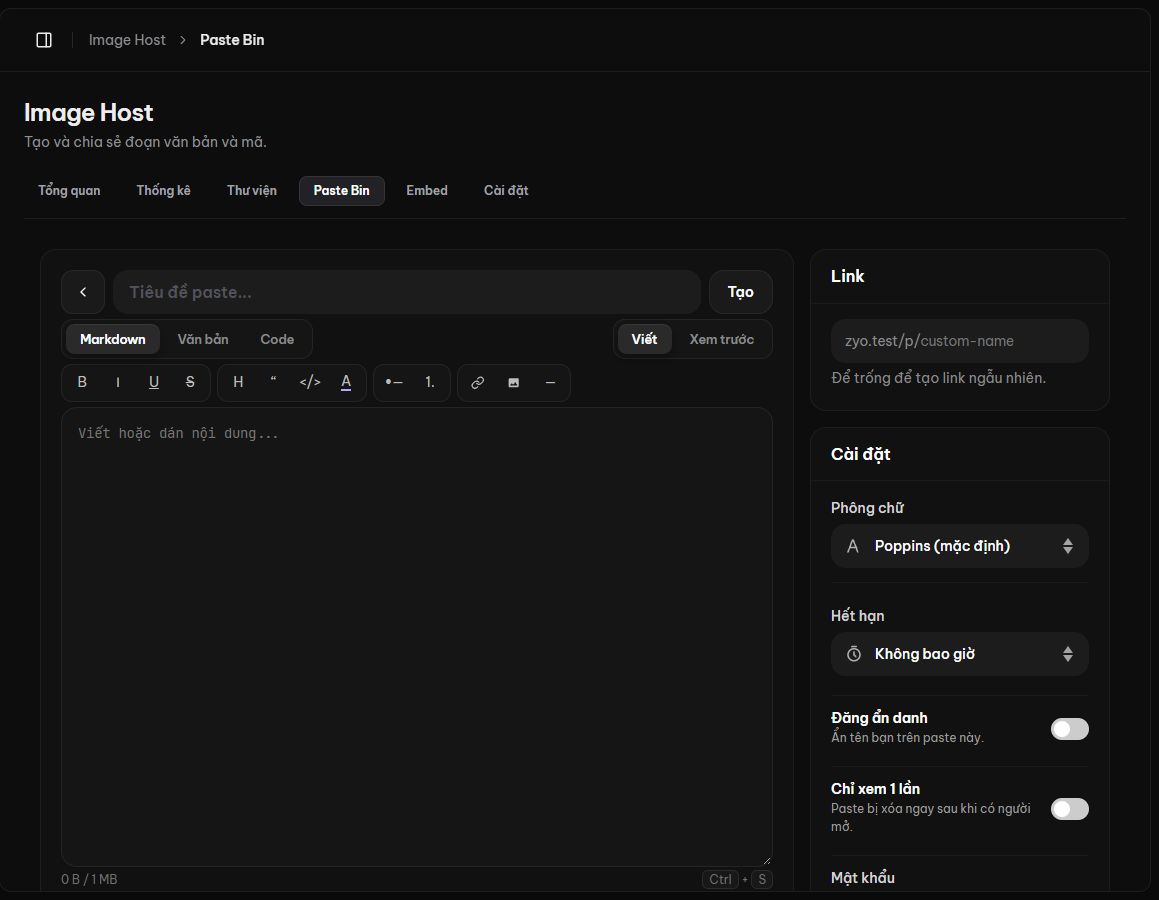
Task: Insert a bulleted list
Action: [394, 382]
